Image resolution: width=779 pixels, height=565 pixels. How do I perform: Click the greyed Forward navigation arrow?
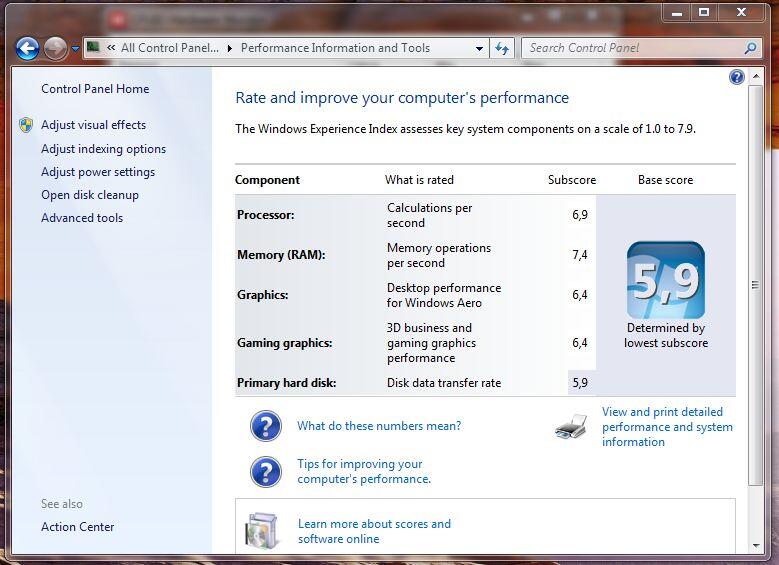55,49
